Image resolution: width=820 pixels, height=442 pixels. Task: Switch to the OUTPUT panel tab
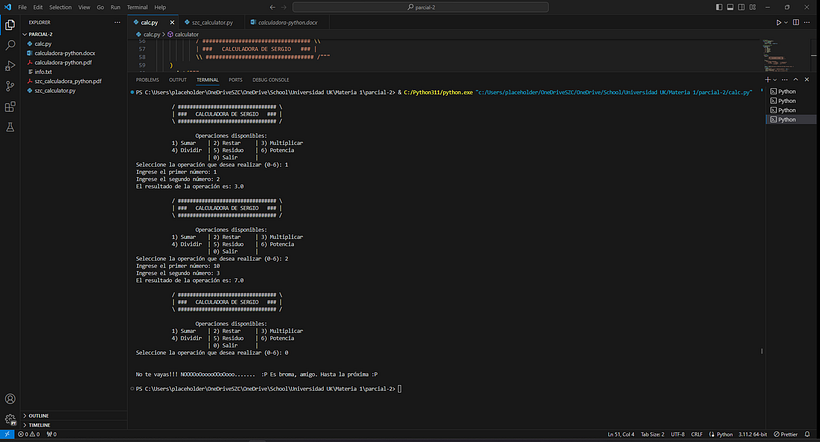(178, 80)
